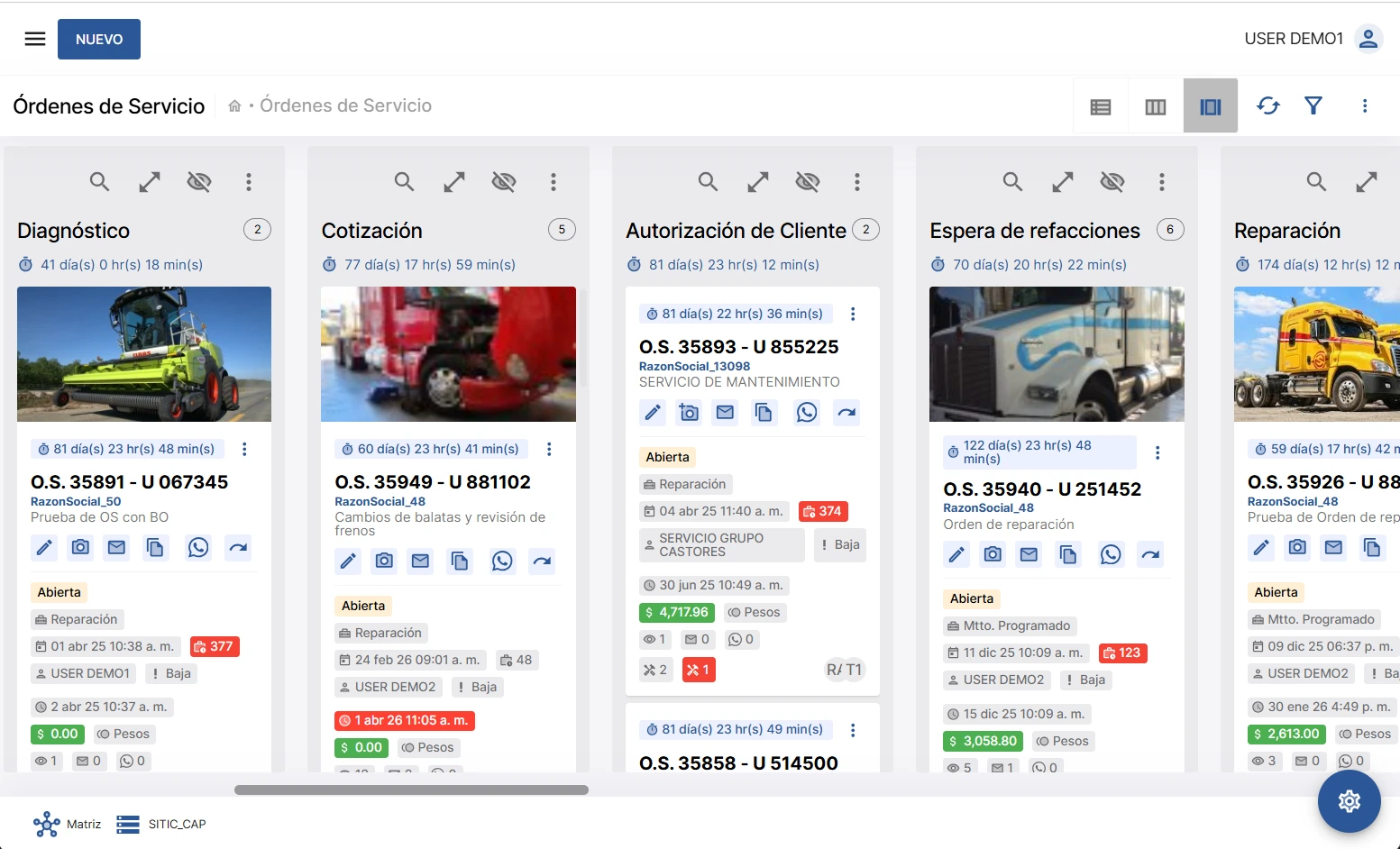The width and height of the screenshot is (1400, 849).
Task: Switch to list table view
Action: [x=1101, y=106]
